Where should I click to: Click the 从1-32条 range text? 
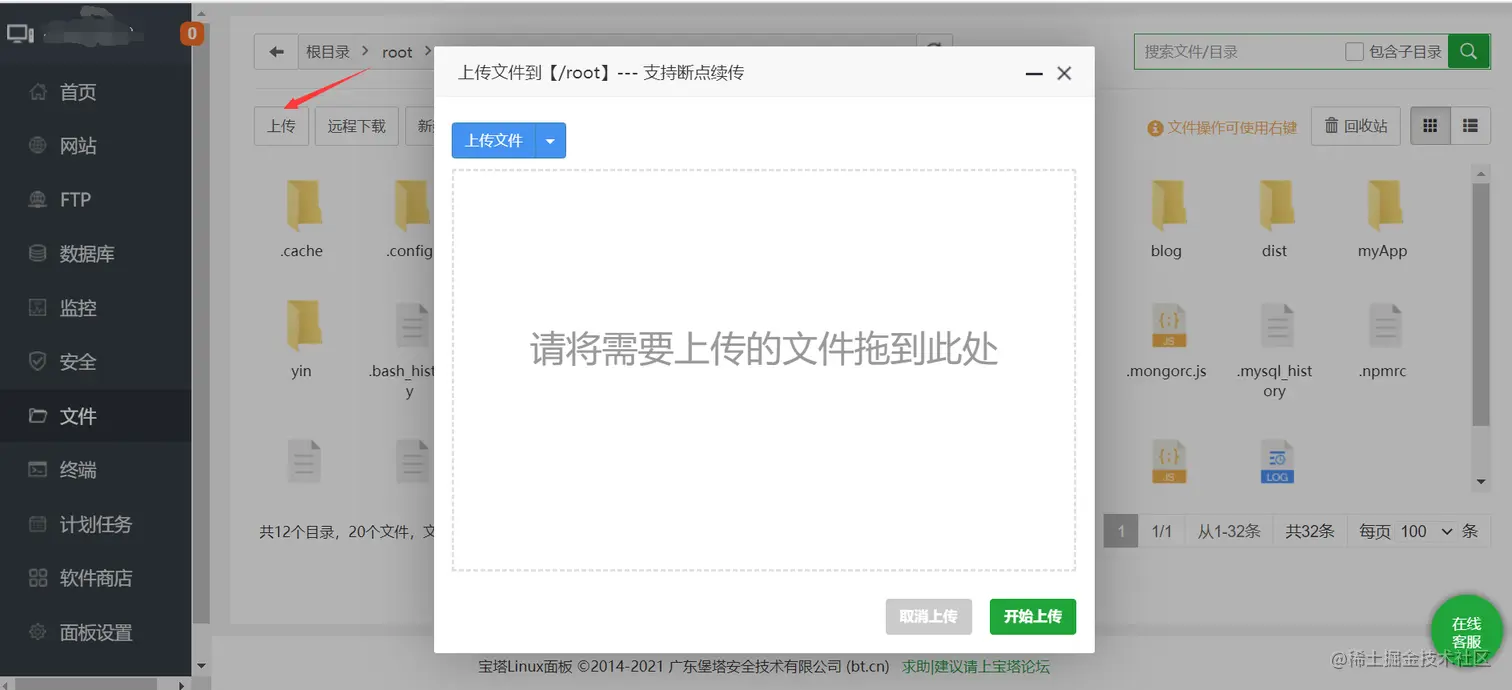click(1229, 531)
